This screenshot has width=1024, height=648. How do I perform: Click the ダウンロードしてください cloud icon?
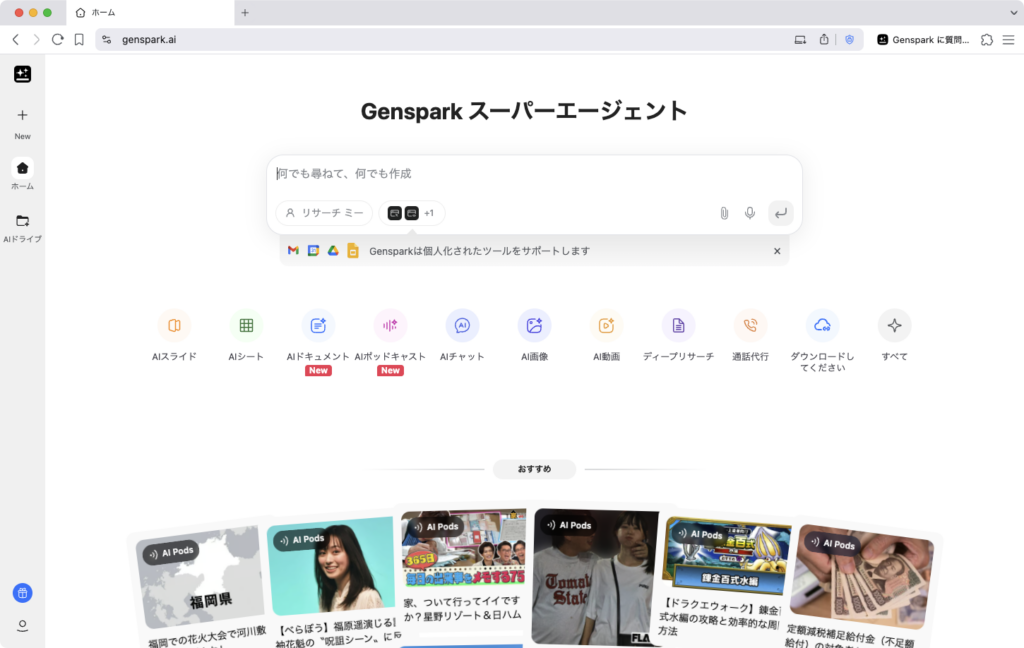[x=822, y=325]
